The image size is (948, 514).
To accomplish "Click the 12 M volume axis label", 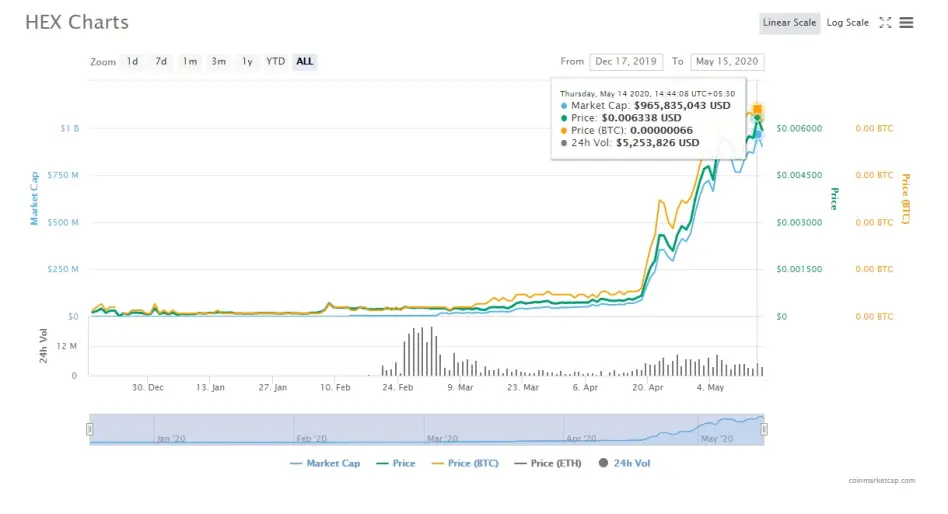I will click(x=67, y=346).
